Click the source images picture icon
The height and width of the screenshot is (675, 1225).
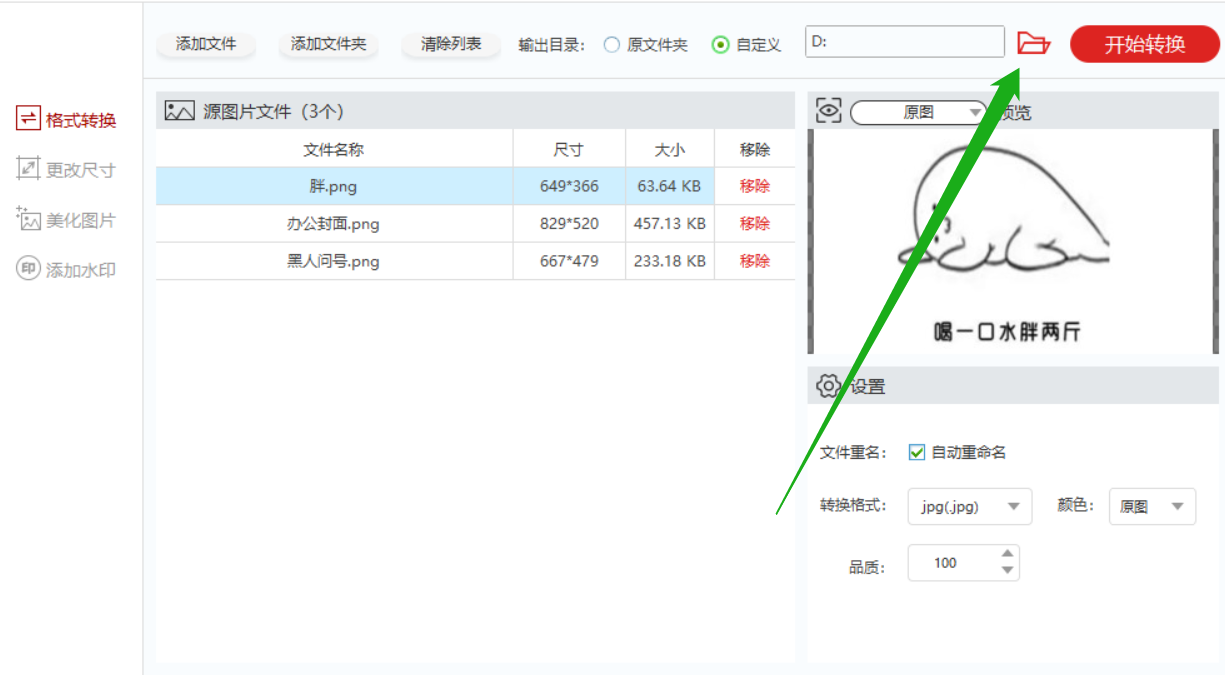click(x=179, y=111)
